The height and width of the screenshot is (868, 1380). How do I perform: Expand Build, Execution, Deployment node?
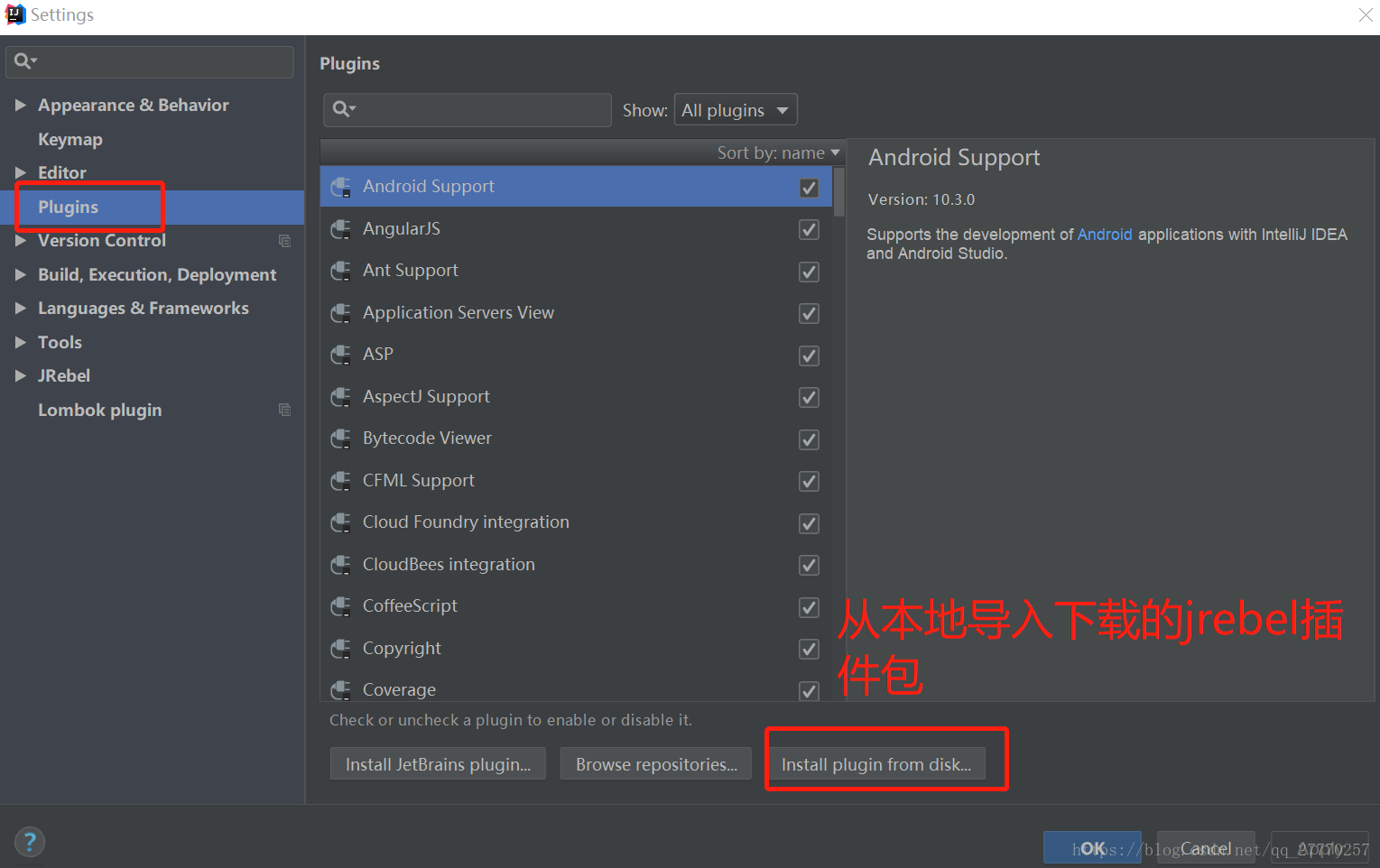click(20, 274)
